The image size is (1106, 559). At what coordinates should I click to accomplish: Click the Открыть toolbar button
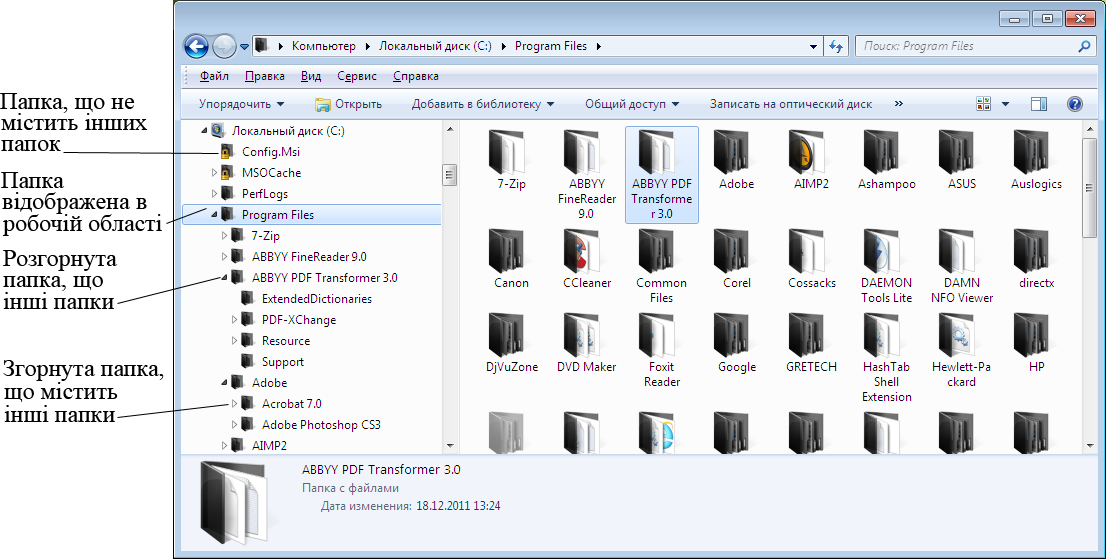(x=348, y=104)
